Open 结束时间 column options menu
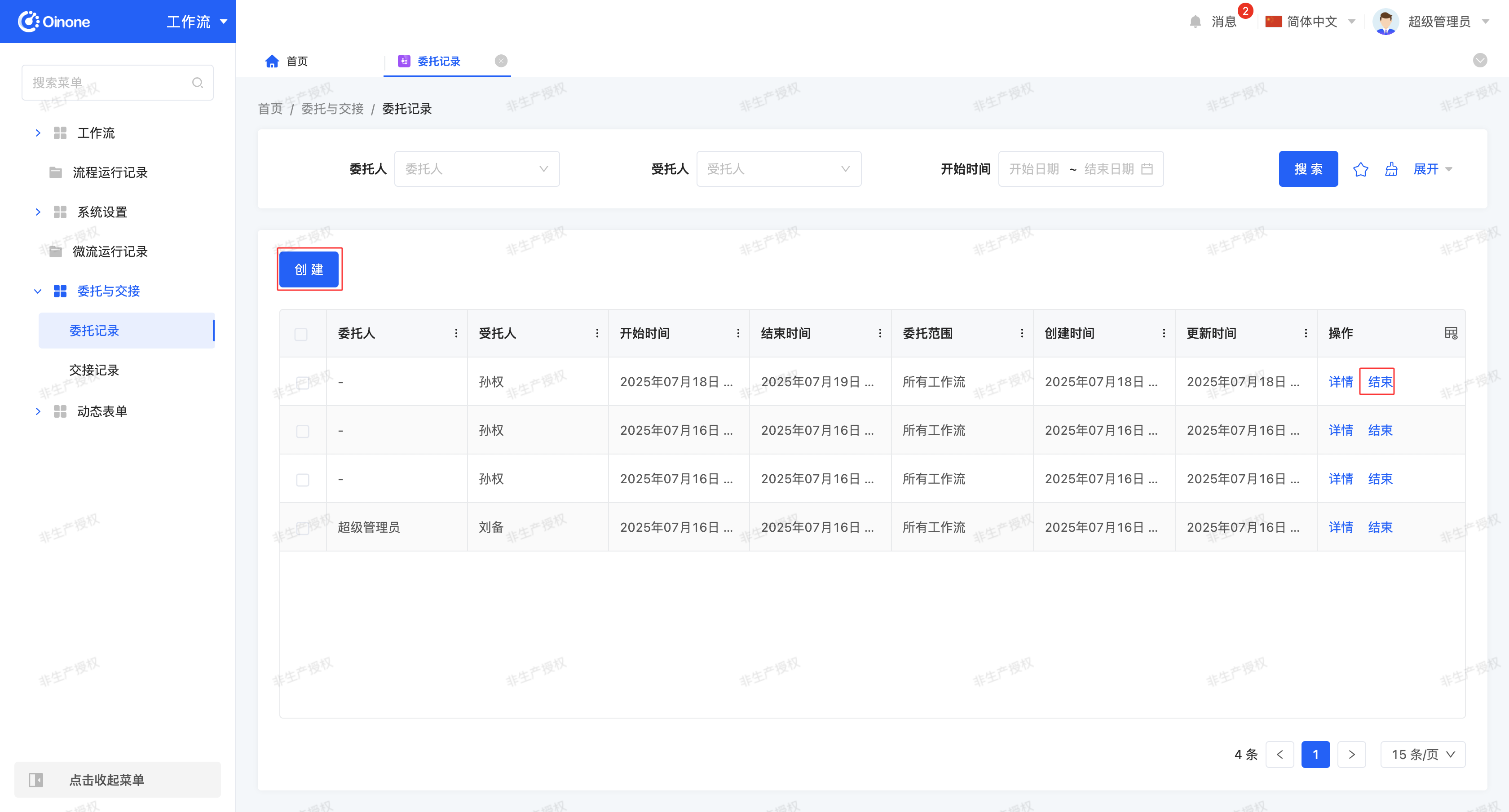This screenshot has height=812, width=1509. 880,333
